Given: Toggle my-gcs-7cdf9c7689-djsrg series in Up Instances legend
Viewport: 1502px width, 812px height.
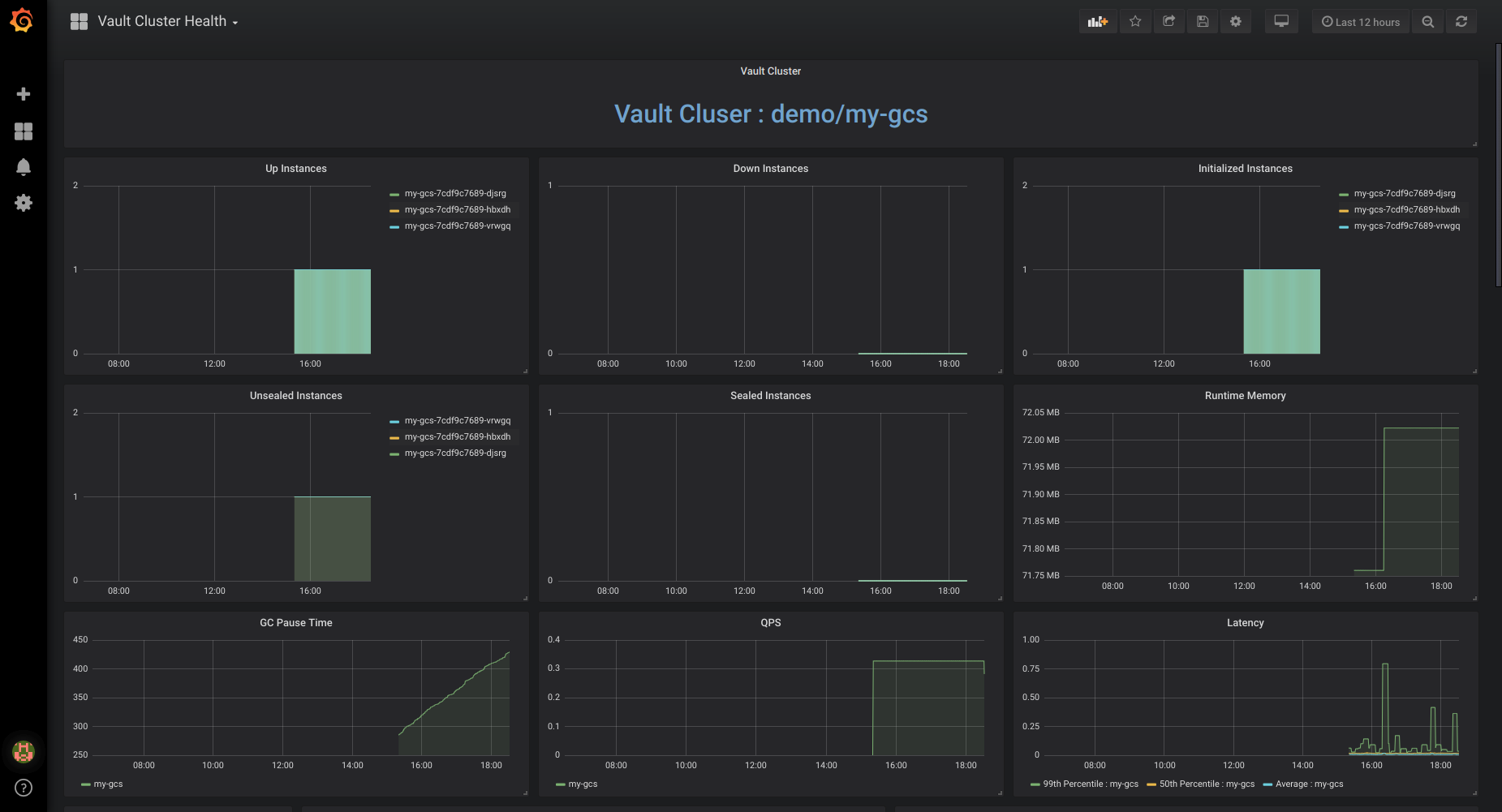Looking at the screenshot, I should 455,193.
